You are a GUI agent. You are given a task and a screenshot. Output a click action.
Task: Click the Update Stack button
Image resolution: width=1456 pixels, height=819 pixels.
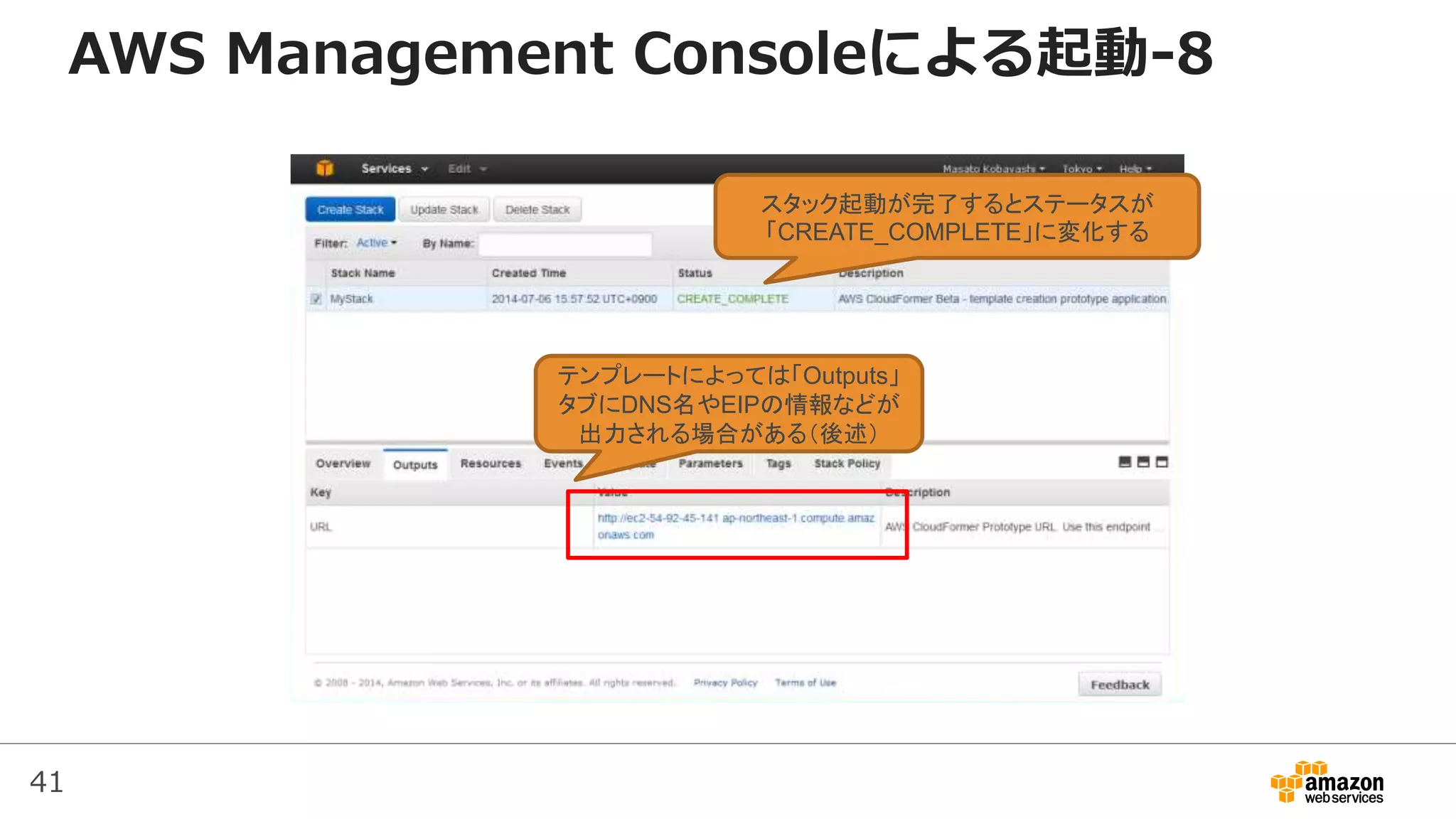click(x=444, y=210)
